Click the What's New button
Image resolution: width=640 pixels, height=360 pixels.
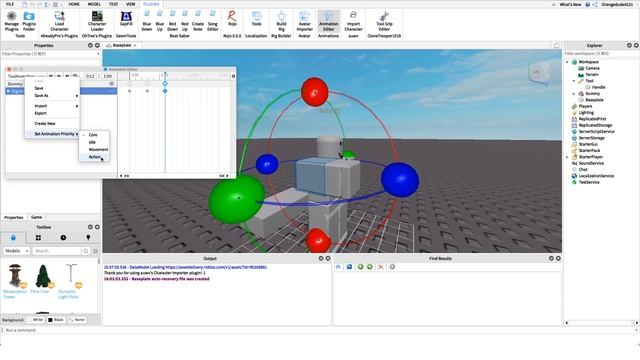tap(570, 4)
